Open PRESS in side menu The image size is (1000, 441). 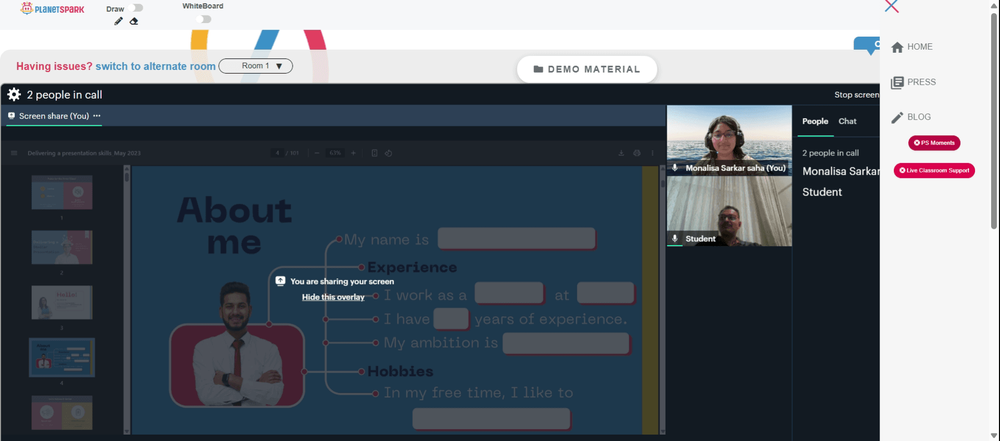913,82
